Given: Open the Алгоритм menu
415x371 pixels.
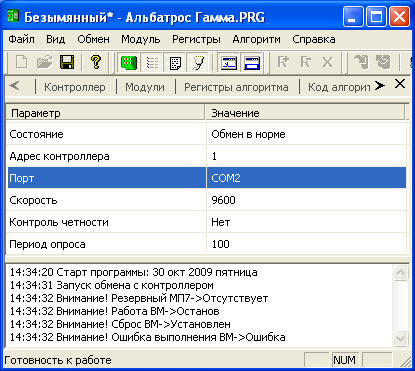Looking at the screenshot, I should 256,39.
